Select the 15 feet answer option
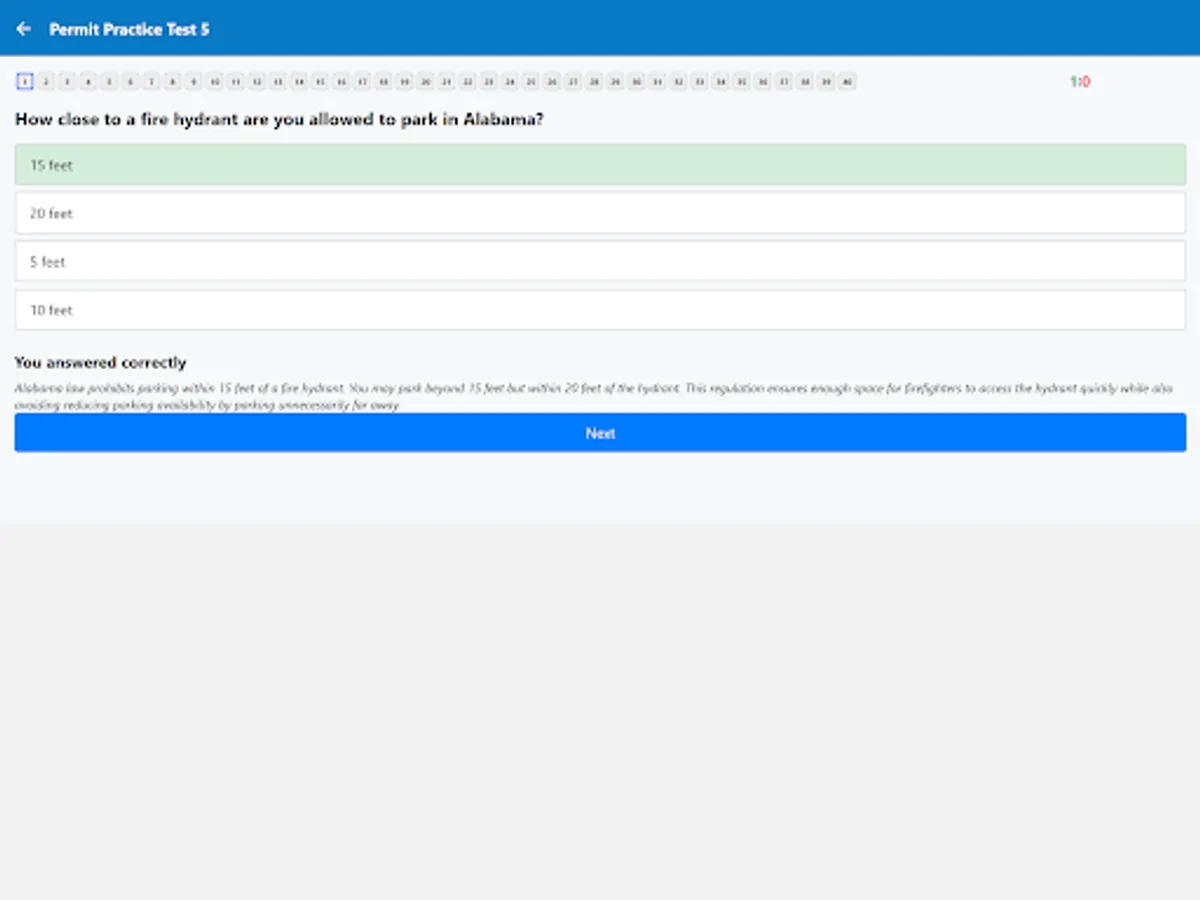The width and height of the screenshot is (1200, 900). point(600,164)
